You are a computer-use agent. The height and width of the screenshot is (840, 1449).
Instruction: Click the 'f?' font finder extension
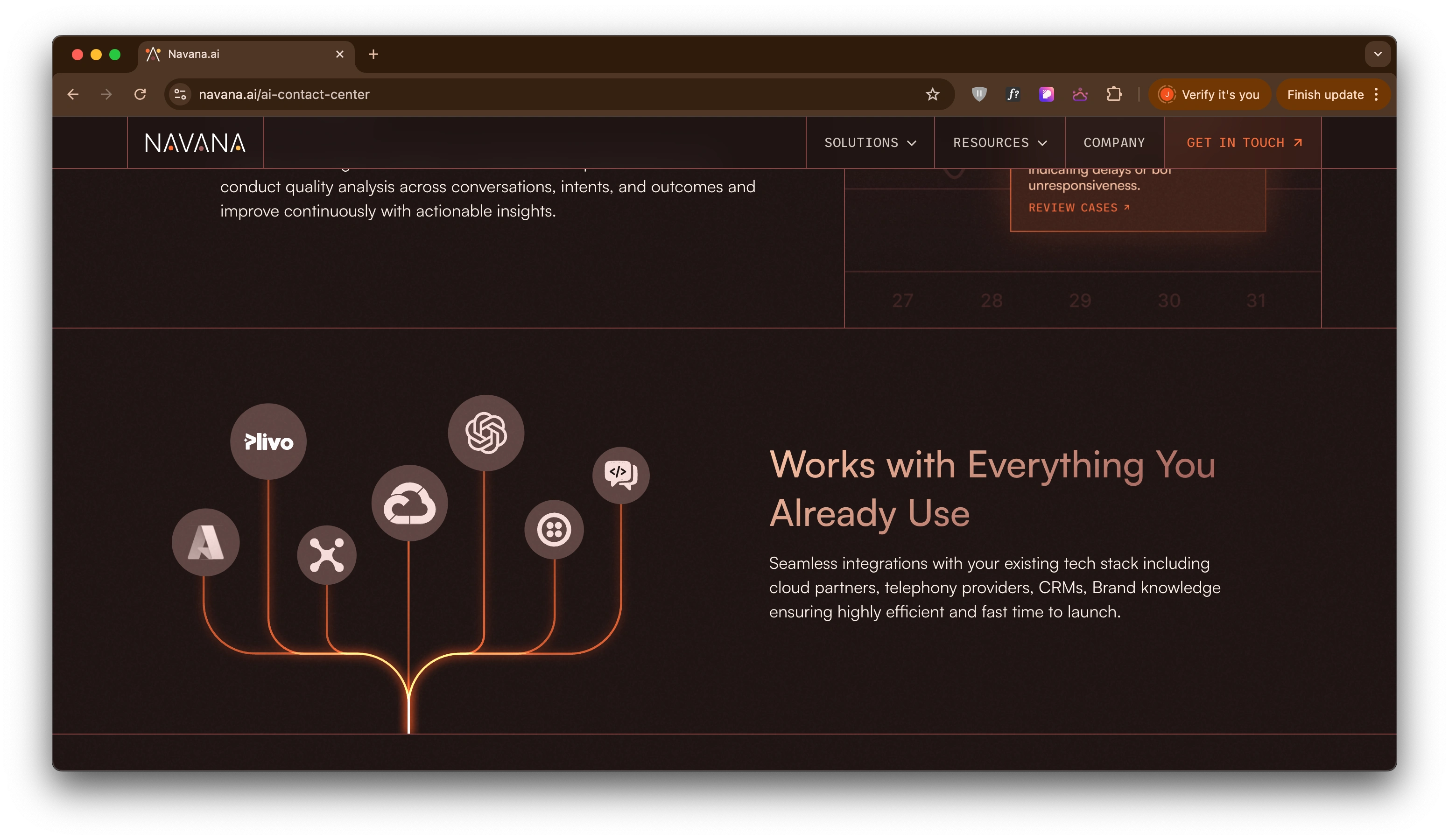point(1013,94)
